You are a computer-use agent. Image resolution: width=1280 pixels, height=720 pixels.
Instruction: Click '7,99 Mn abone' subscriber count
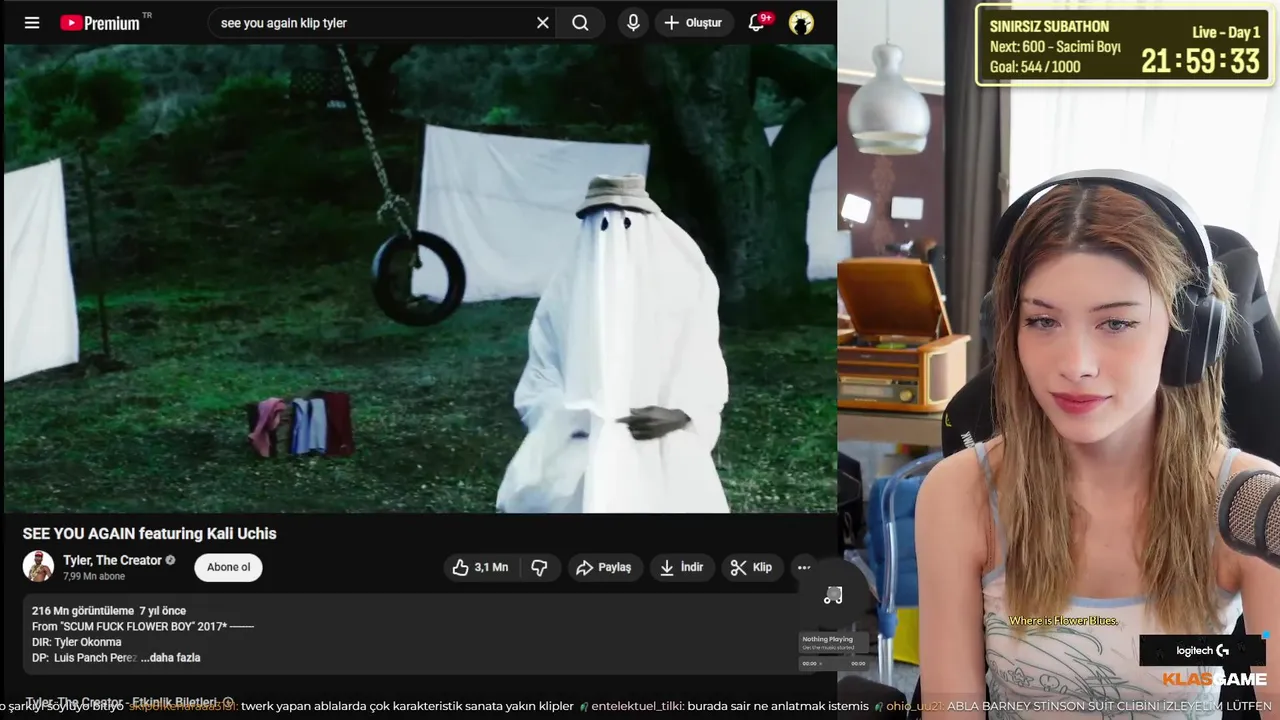pos(94,577)
